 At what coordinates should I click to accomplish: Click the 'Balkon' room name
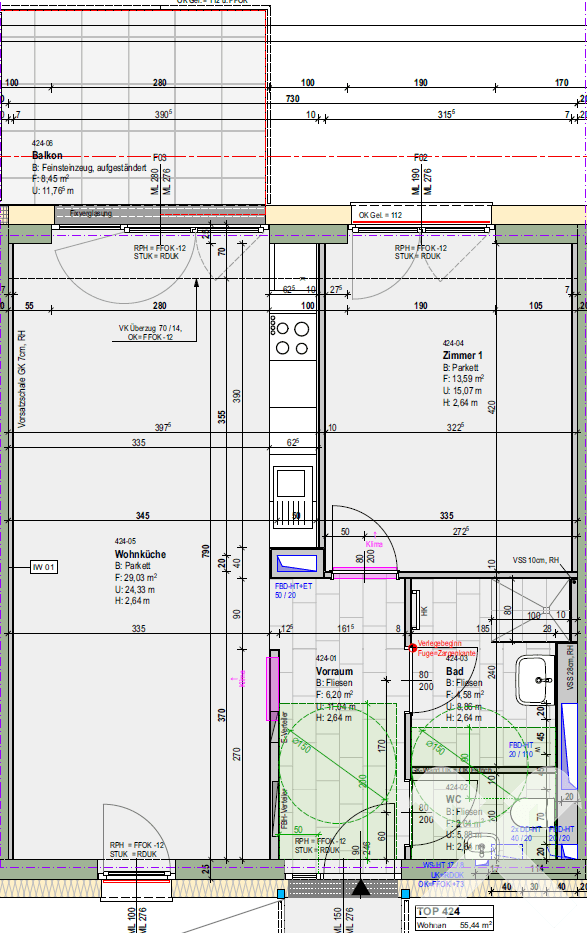pyautogui.click(x=47, y=155)
